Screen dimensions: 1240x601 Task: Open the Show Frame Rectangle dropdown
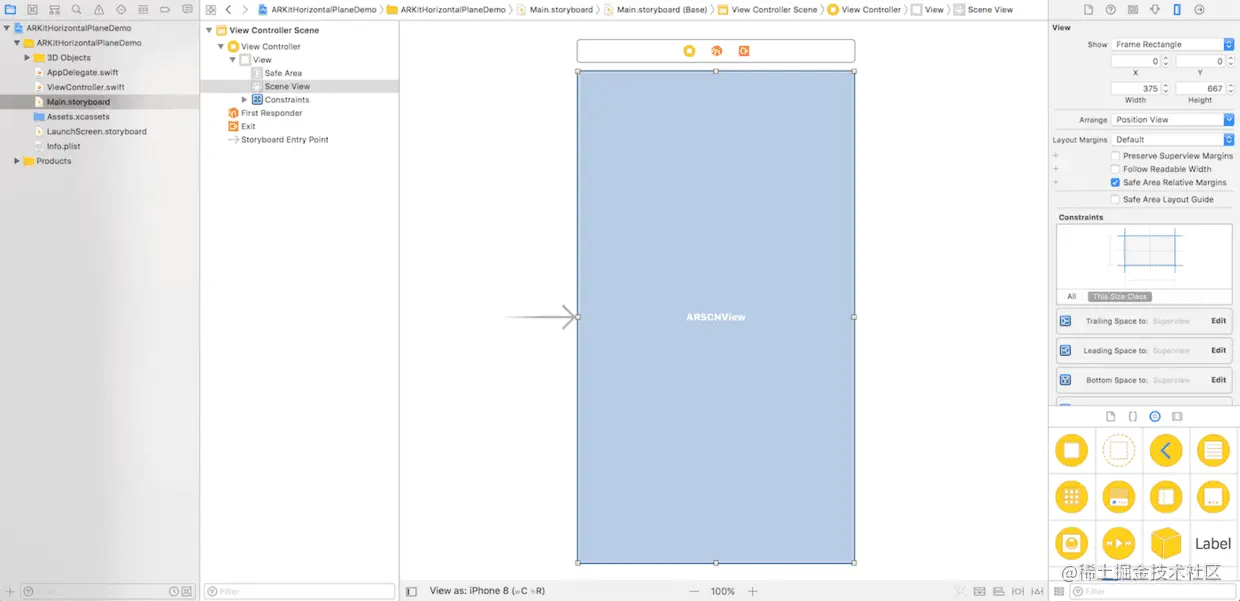(1174, 44)
